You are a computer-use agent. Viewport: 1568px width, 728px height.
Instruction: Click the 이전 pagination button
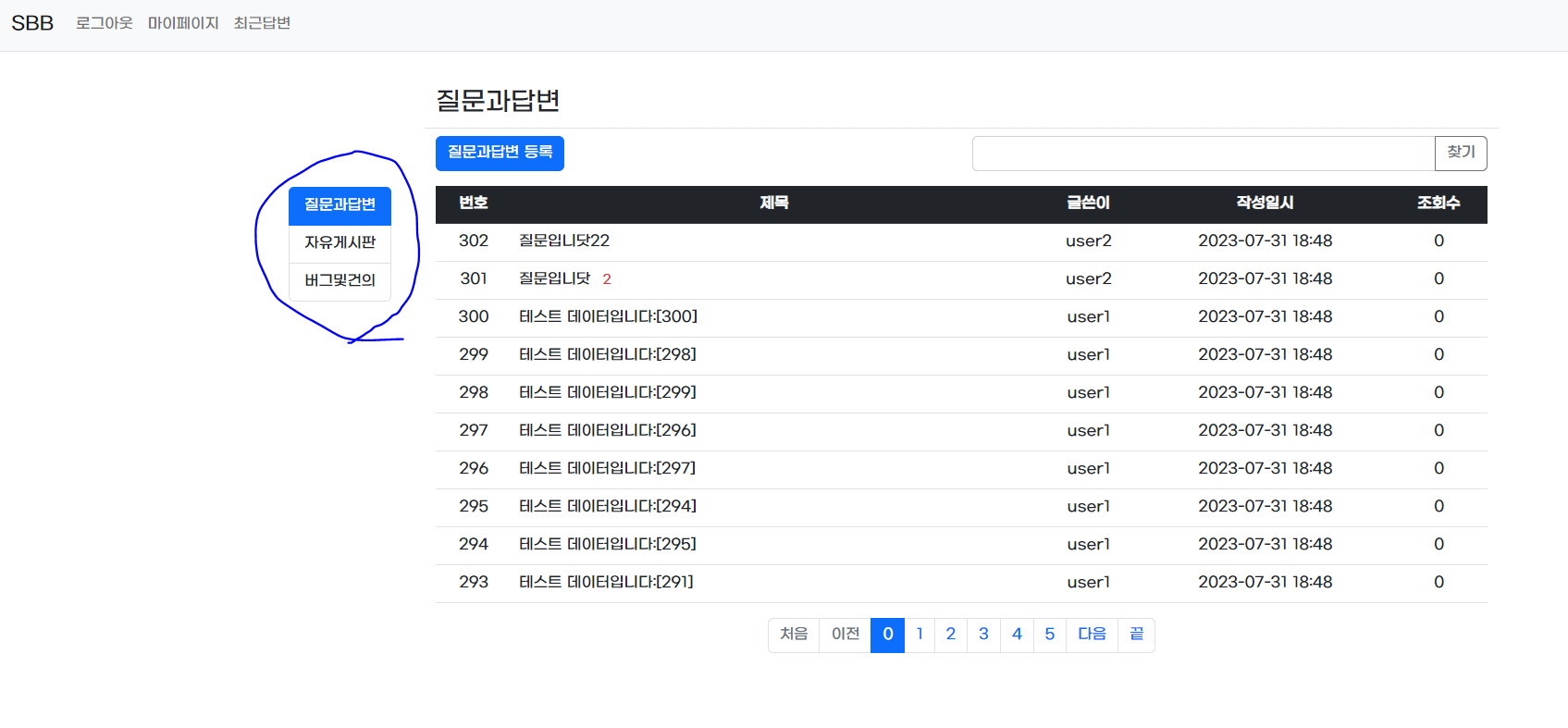click(846, 635)
